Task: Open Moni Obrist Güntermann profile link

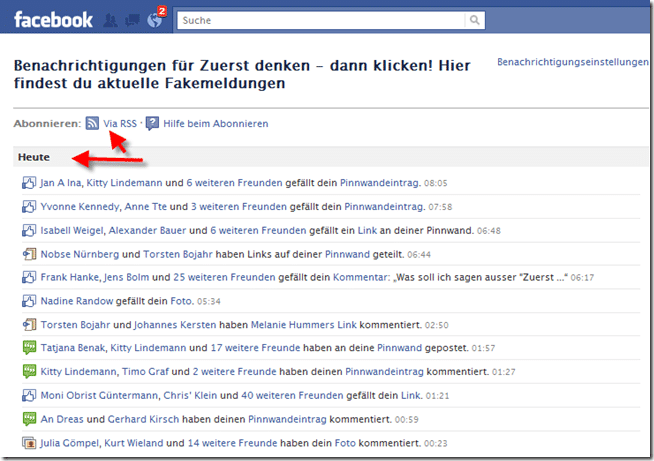Action: click(99, 395)
